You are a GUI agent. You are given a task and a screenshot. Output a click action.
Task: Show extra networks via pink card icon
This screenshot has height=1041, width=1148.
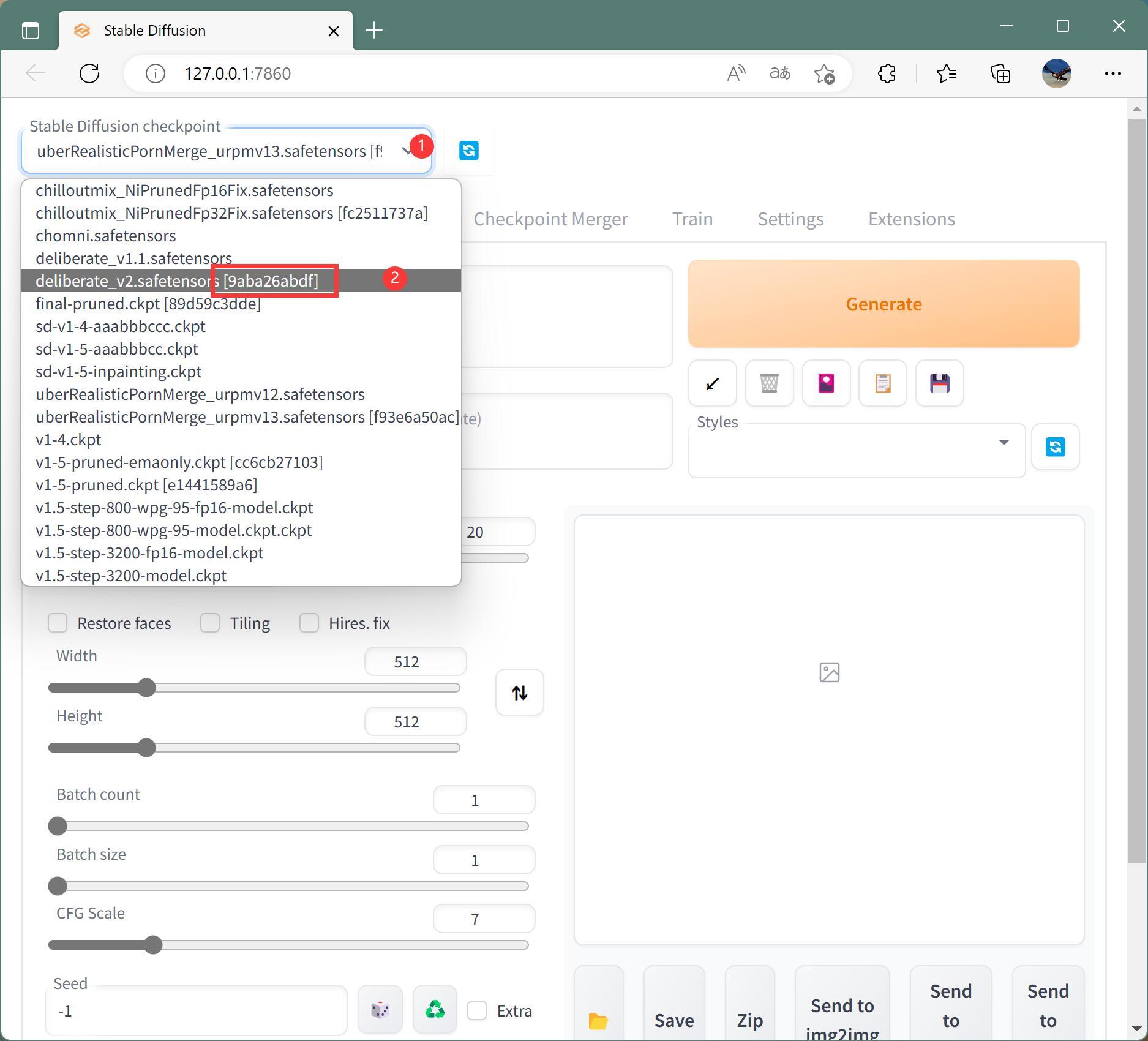[826, 383]
